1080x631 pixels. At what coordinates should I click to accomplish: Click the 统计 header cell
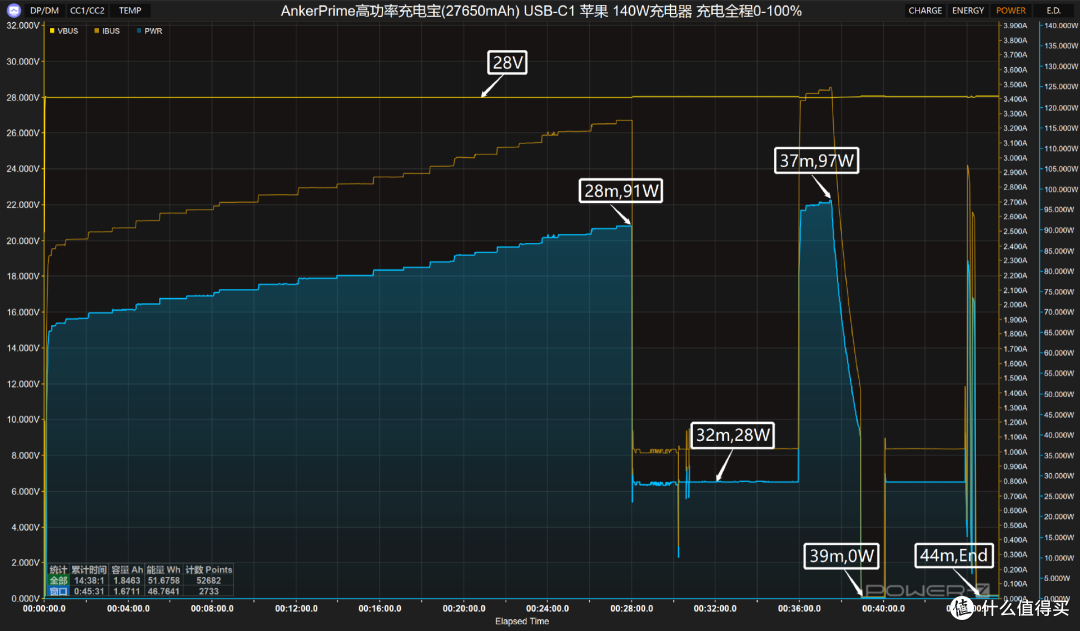59,570
